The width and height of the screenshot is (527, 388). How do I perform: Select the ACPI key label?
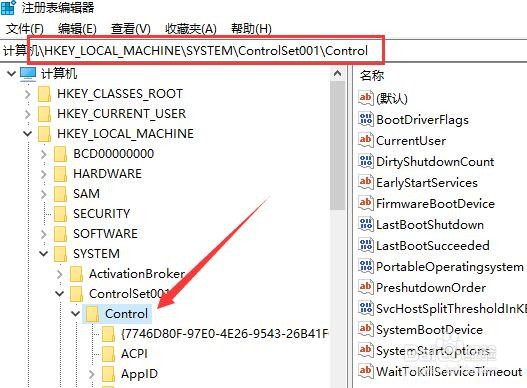134,354
